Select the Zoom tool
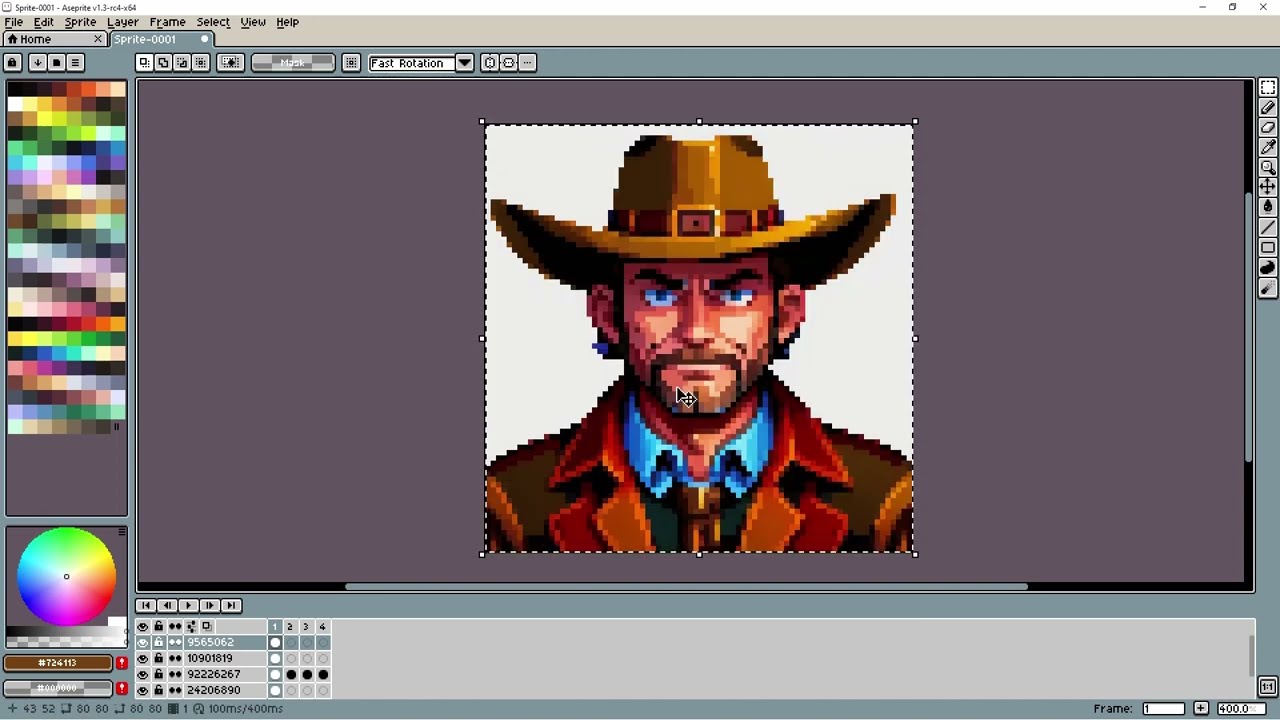Viewport: 1280px width, 720px height. (x=1268, y=168)
